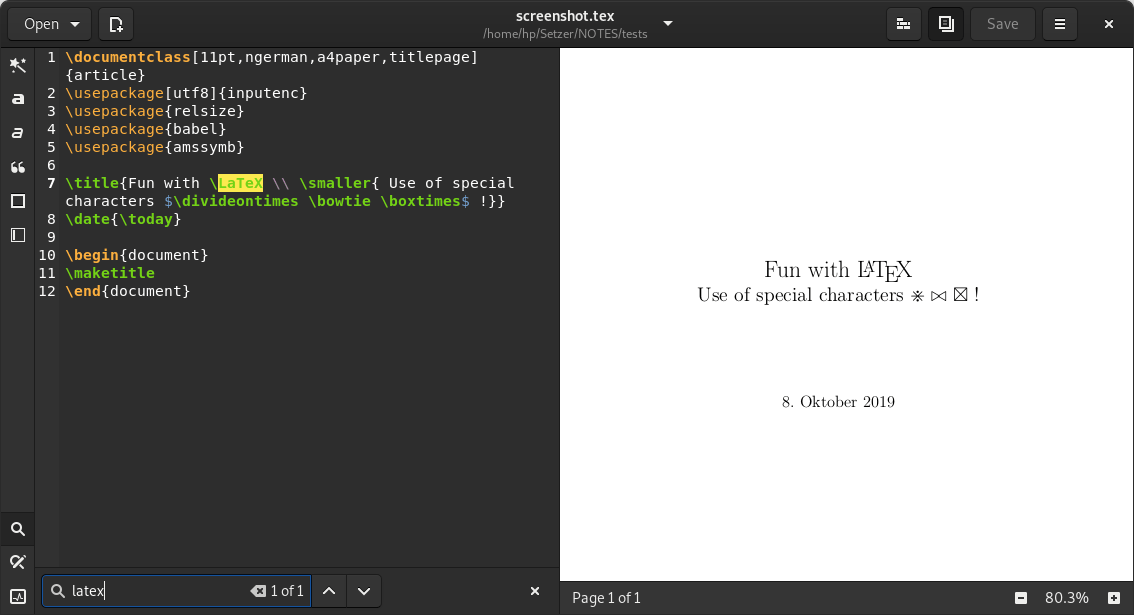The height and width of the screenshot is (615, 1134).
Task: Open the 80.3% zoom level menu
Action: point(1067,598)
